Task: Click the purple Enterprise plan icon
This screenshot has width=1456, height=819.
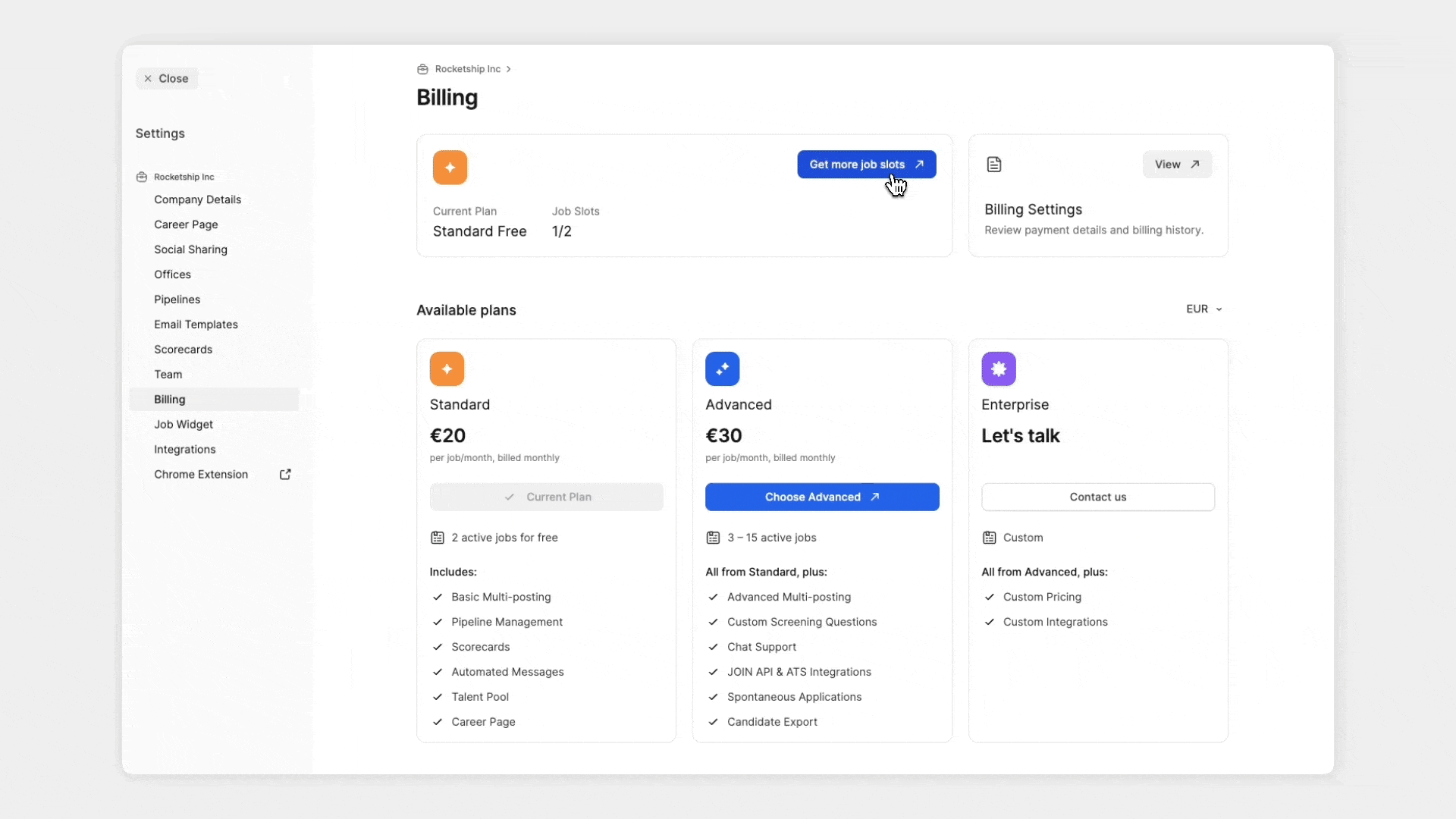Action: 998,369
